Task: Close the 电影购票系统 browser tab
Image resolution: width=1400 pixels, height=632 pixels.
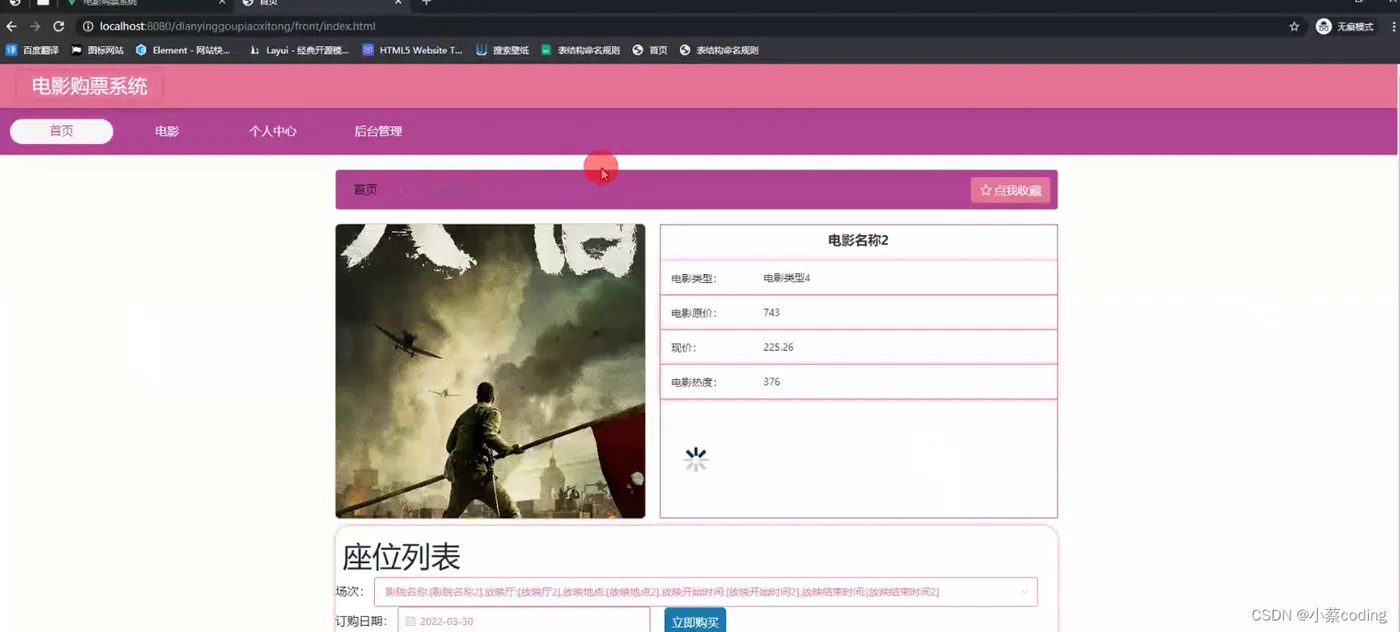Action: (222, 3)
